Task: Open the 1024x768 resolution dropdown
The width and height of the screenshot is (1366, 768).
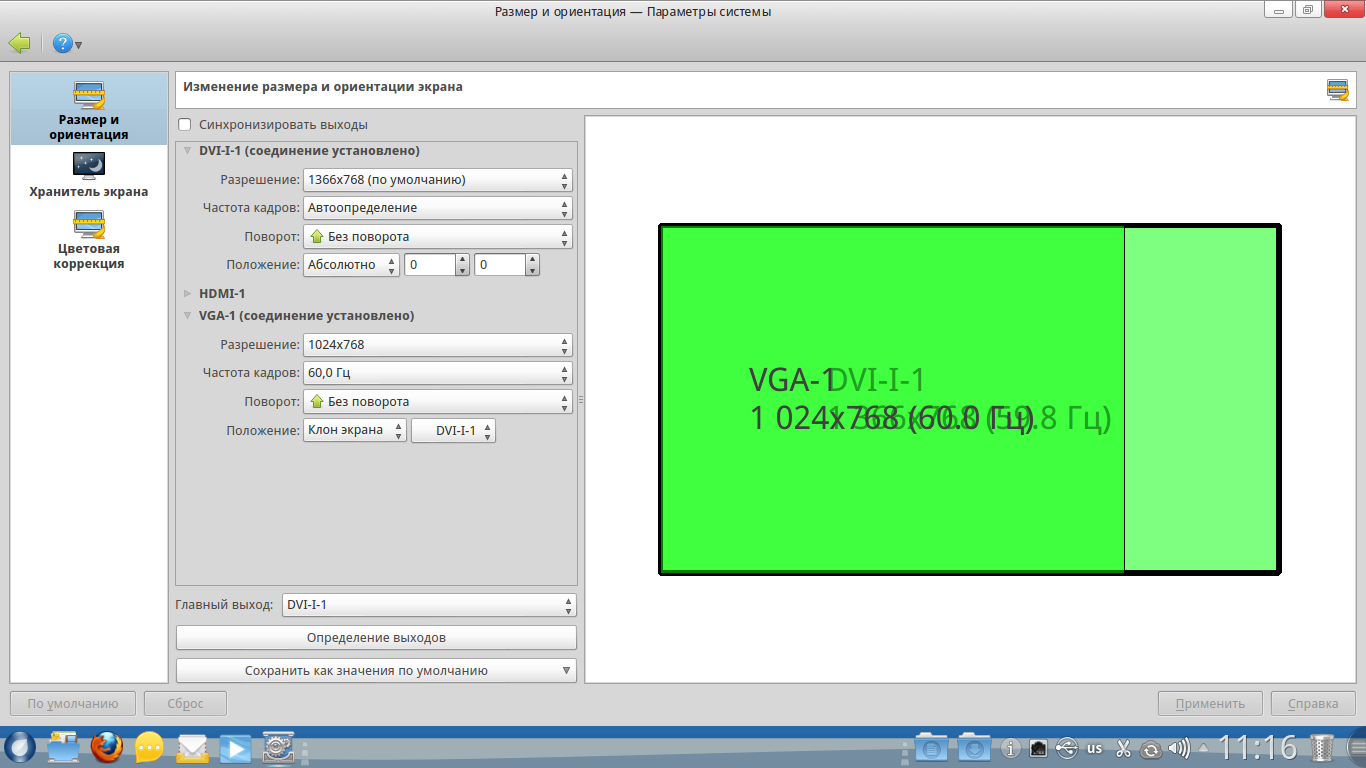Action: click(438, 345)
